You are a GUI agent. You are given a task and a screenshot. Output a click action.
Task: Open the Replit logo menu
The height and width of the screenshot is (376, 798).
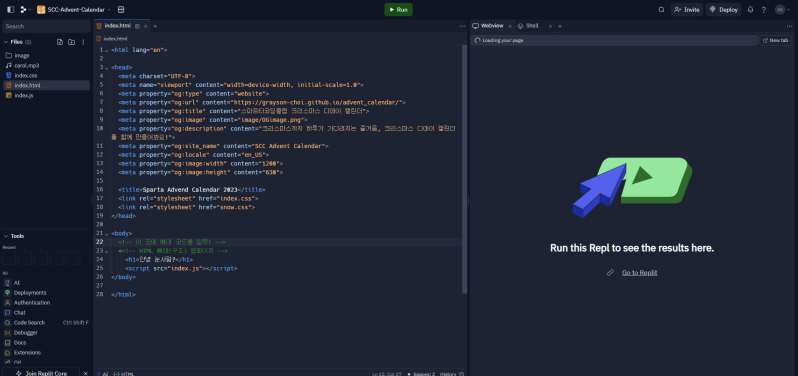click(x=25, y=10)
